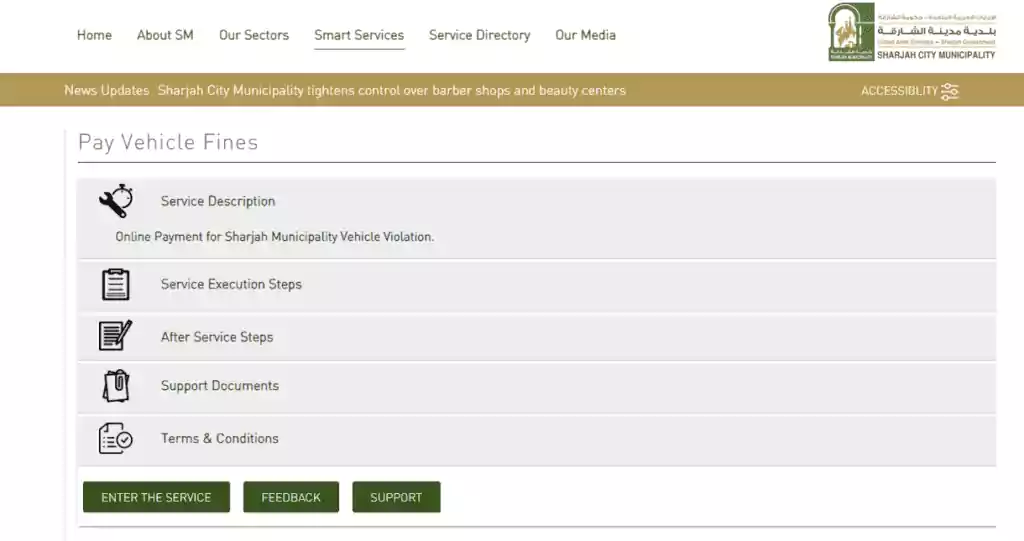Click the News Updates label
The width and height of the screenshot is (1024, 541).
click(x=106, y=90)
